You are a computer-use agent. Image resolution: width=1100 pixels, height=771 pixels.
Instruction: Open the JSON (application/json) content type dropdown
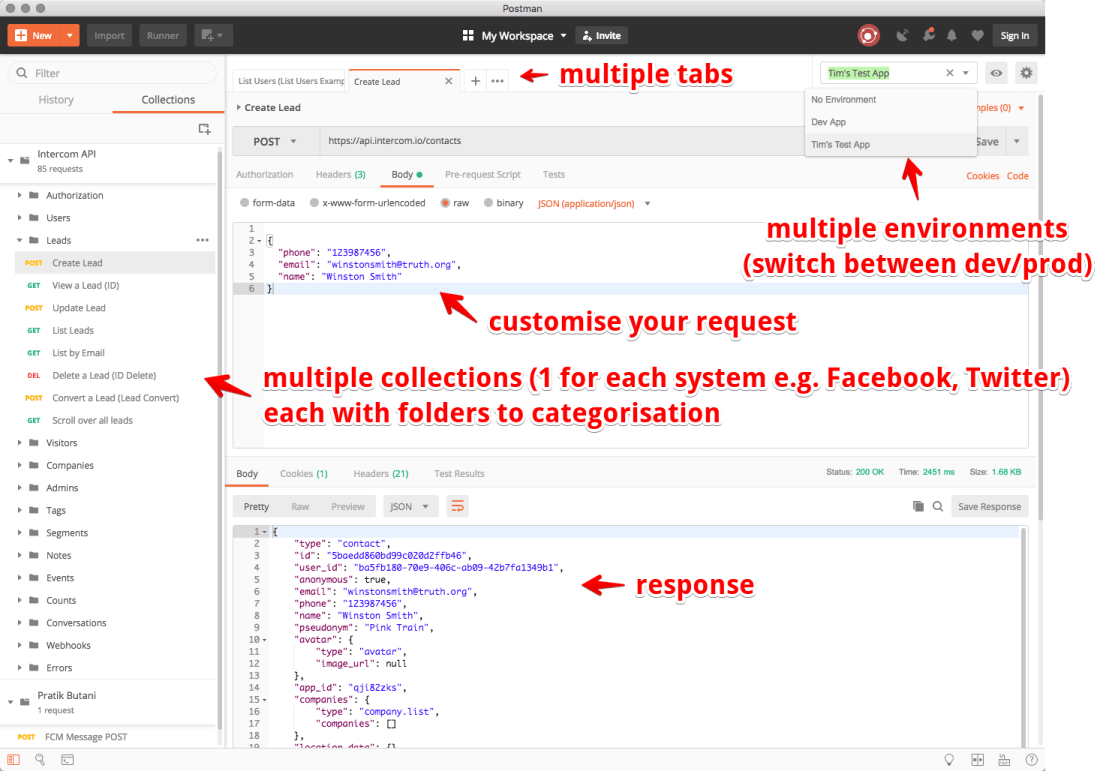[594, 203]
